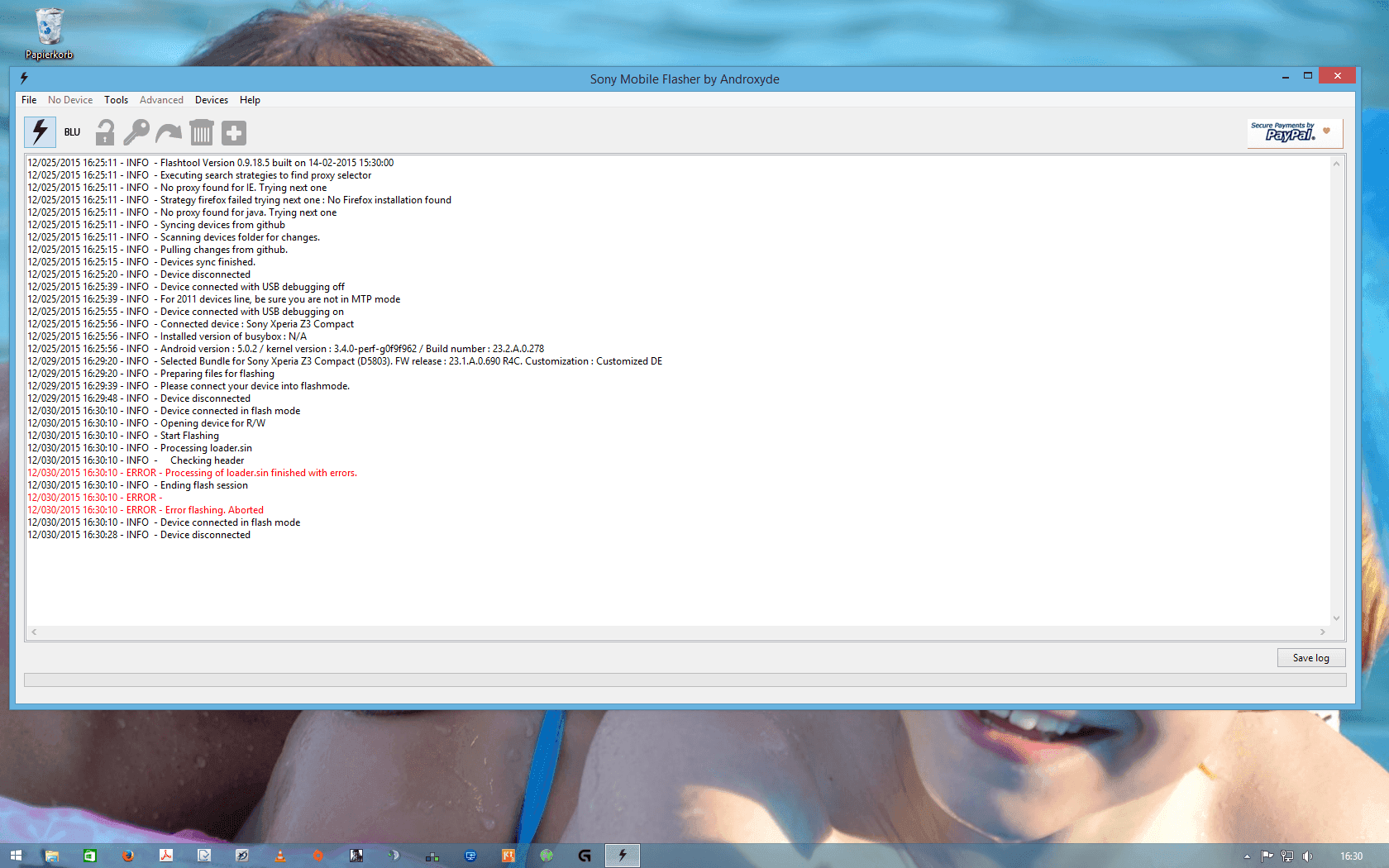Click the 'Connected device : Sony Xperia Z3 Compact' line
The image size is (1389, 868).
click(x=191, y=324)
